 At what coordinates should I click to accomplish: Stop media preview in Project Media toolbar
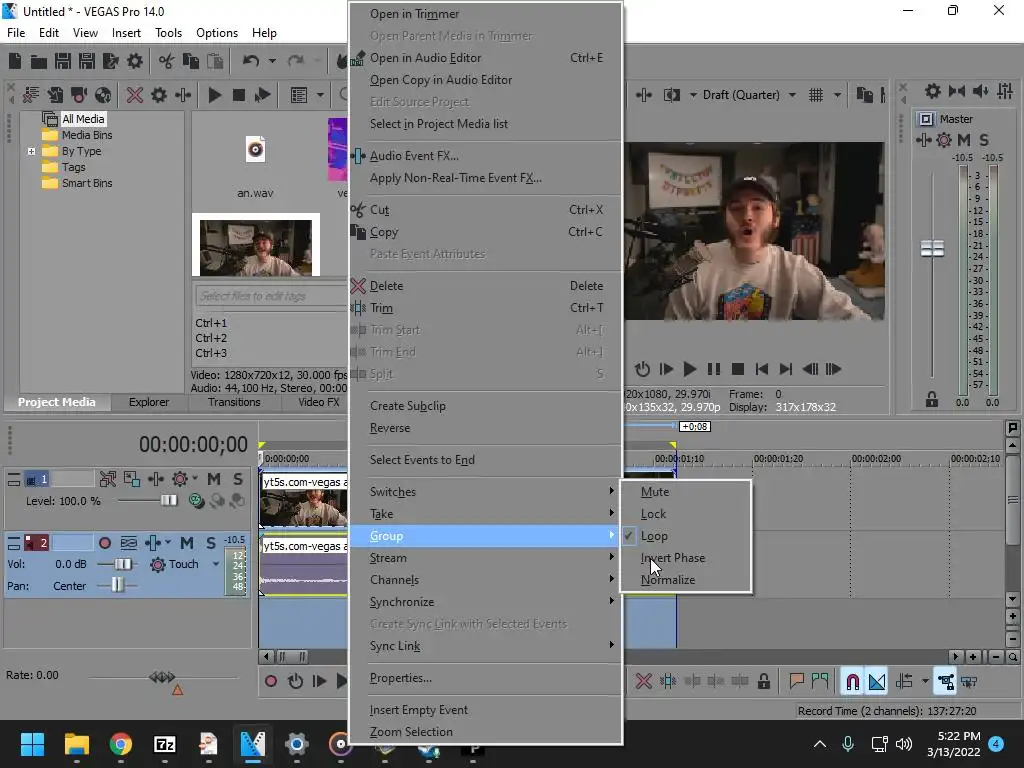pyautogui.click(x=238, y=95)
